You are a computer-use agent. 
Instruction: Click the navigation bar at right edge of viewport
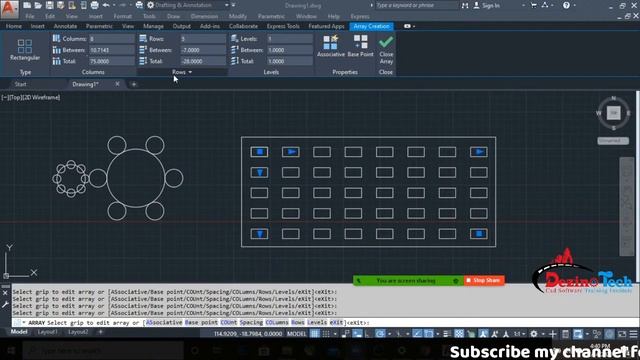click(627, 207)
